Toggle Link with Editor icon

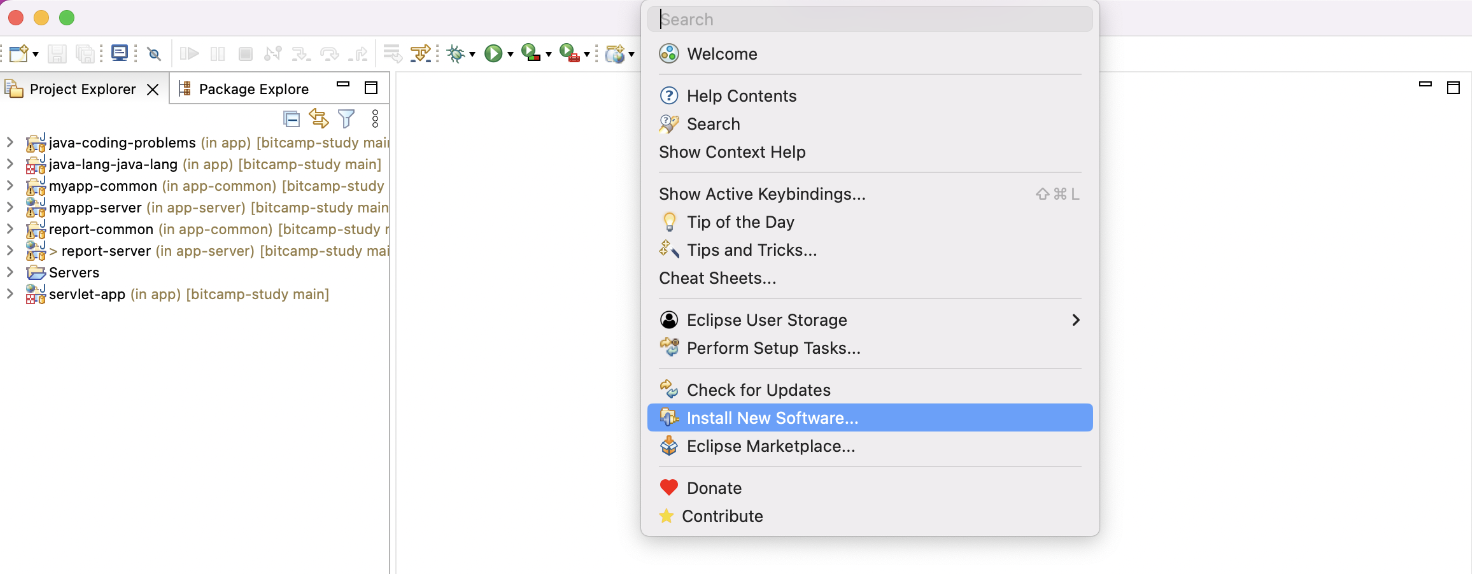(319, 119)
